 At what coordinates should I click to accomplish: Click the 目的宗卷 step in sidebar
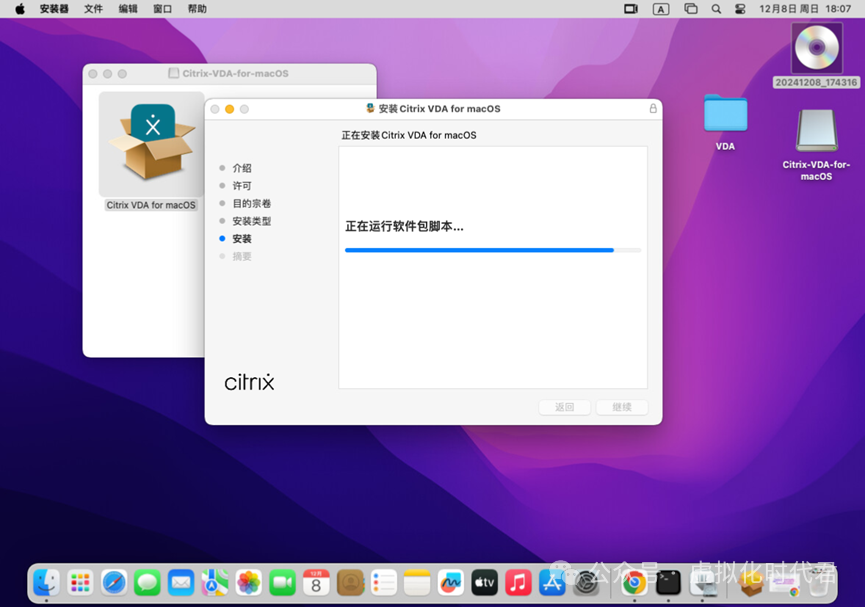point(252,203)
